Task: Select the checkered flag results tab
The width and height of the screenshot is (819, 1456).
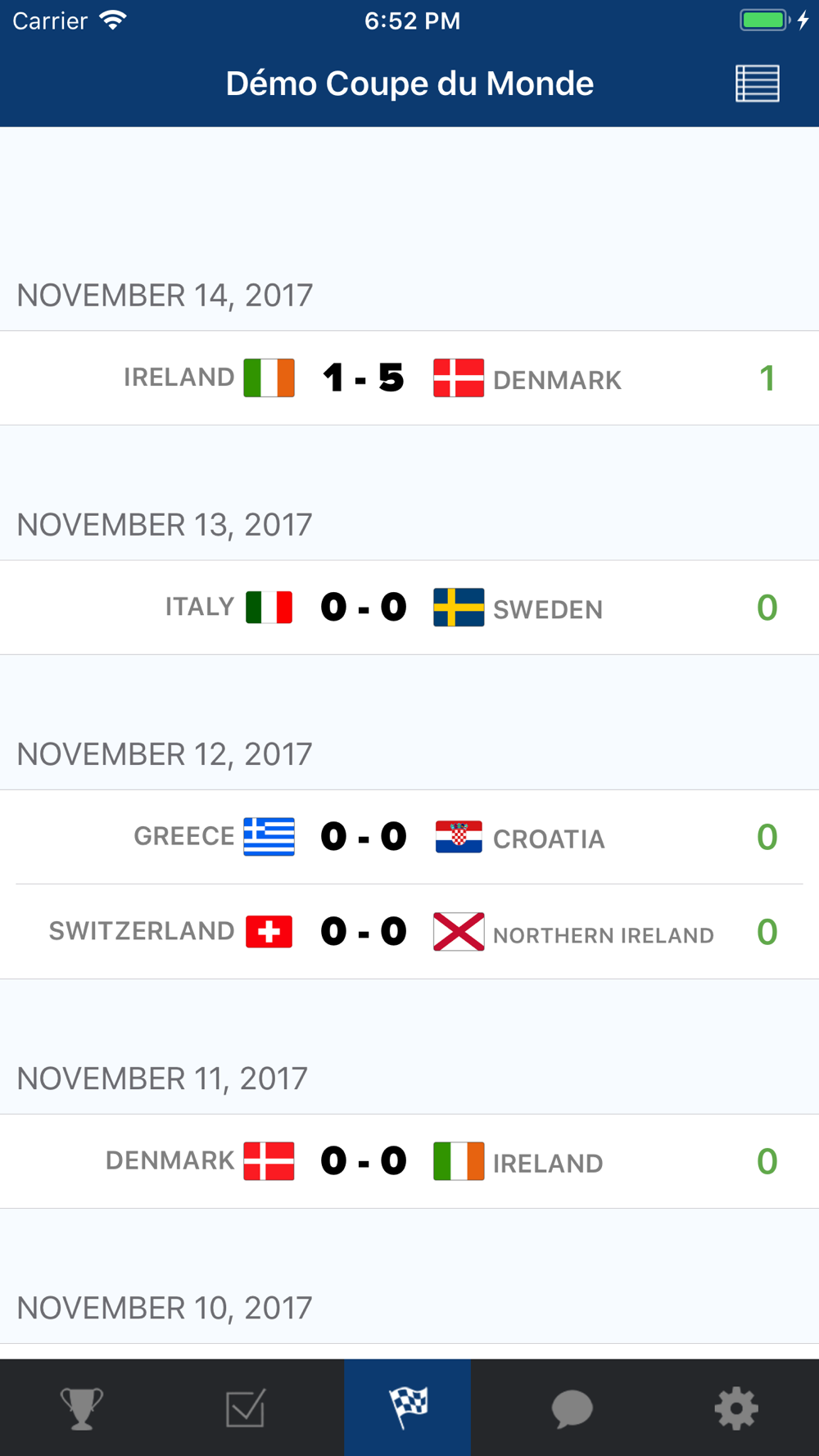Action: click(x=408, y=1408)
